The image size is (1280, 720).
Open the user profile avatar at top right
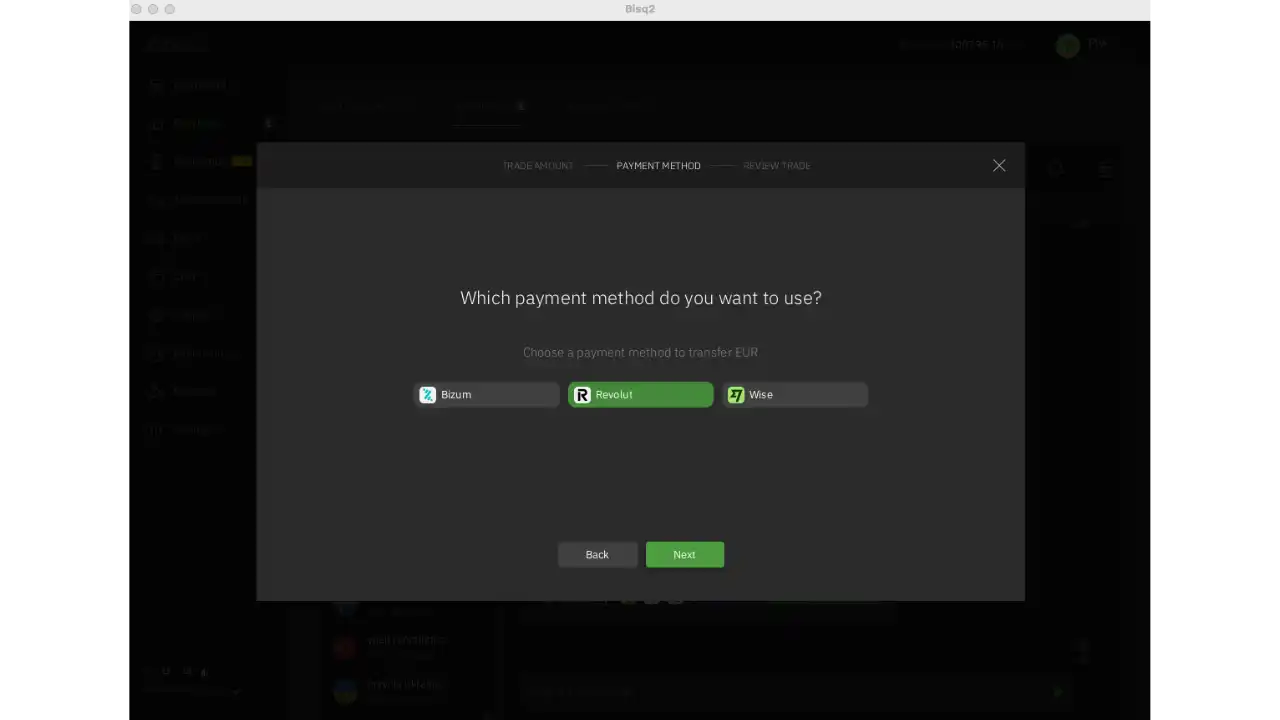point(1068,45)
